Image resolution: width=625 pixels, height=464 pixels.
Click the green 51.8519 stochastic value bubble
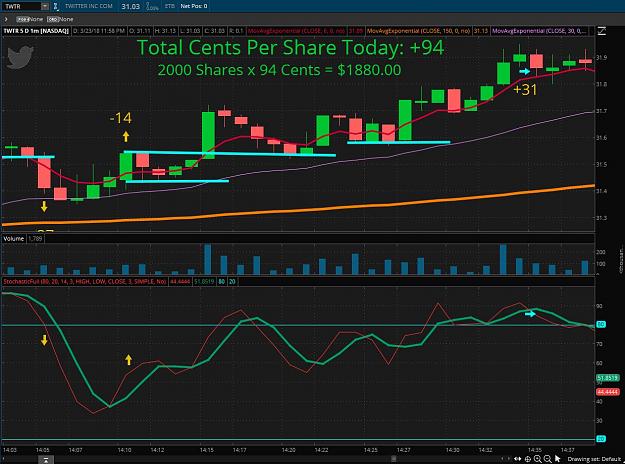coord(607,377)
